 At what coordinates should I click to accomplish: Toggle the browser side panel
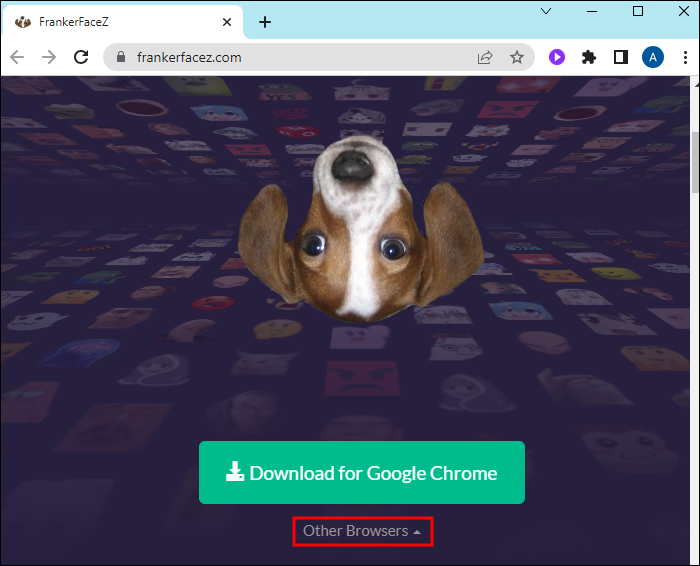click(621, 57)
